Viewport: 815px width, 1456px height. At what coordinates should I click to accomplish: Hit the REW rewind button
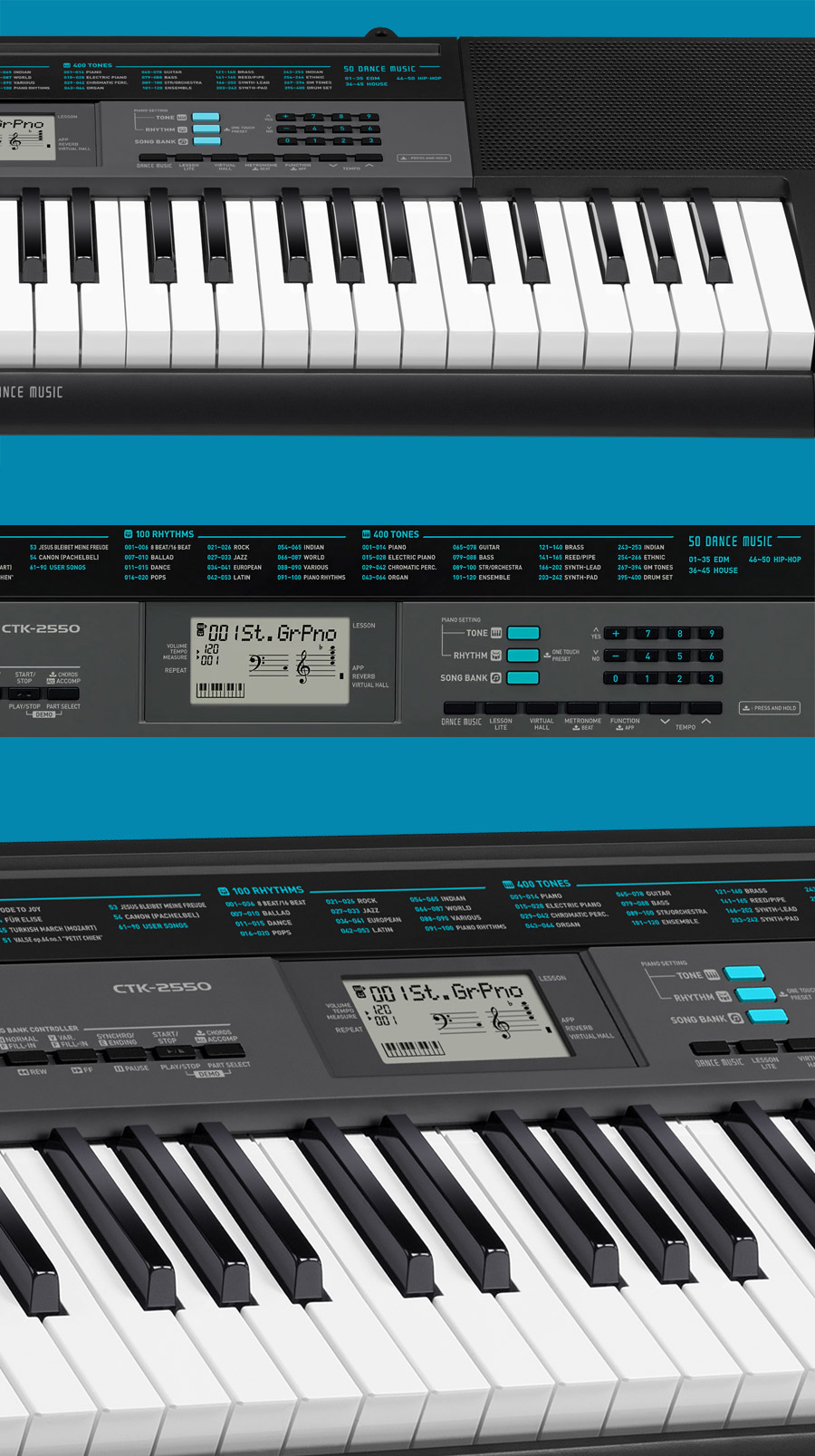coord(27,1057)
